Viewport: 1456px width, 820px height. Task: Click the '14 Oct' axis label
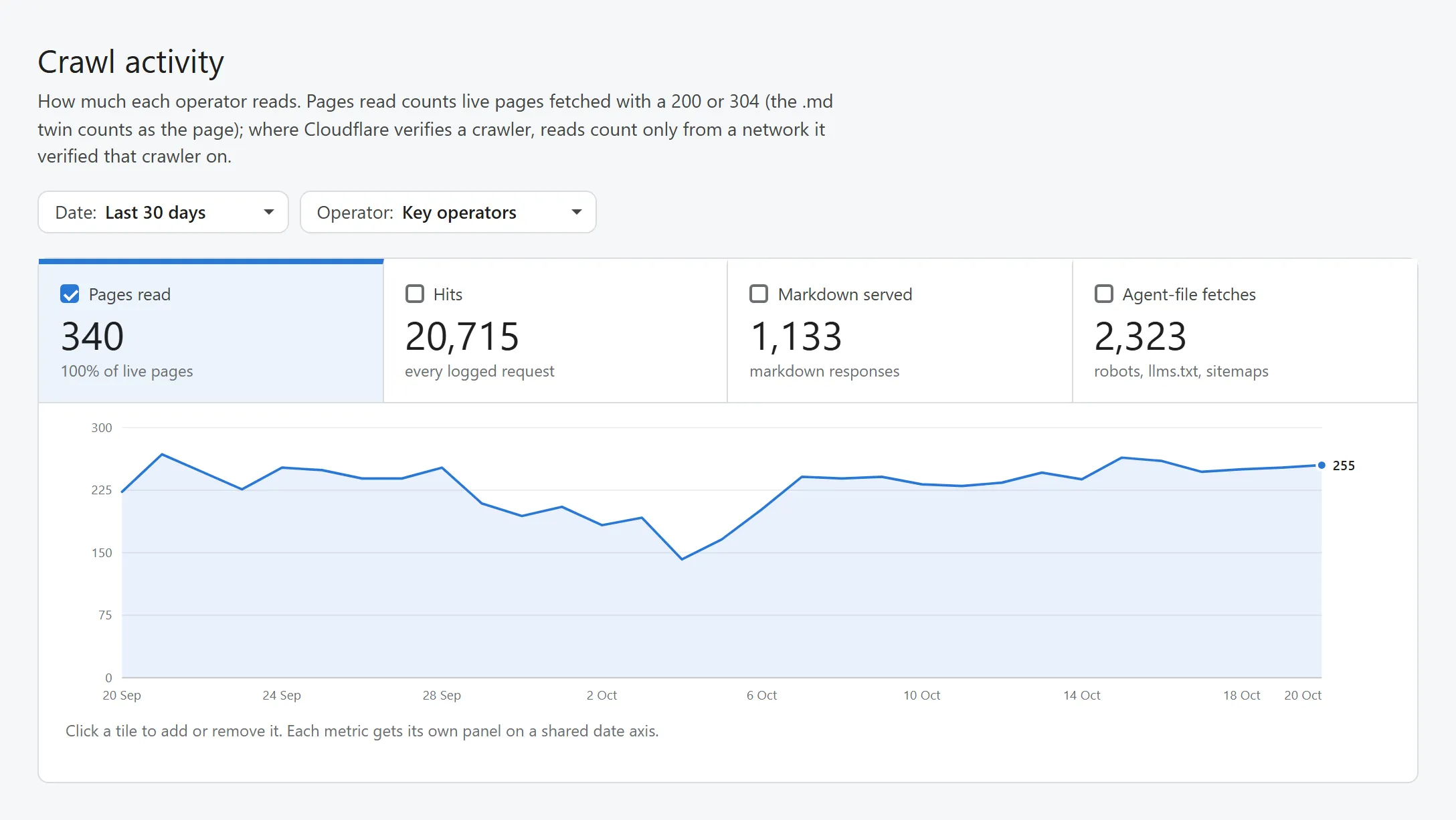click(x=1081, y=696)
